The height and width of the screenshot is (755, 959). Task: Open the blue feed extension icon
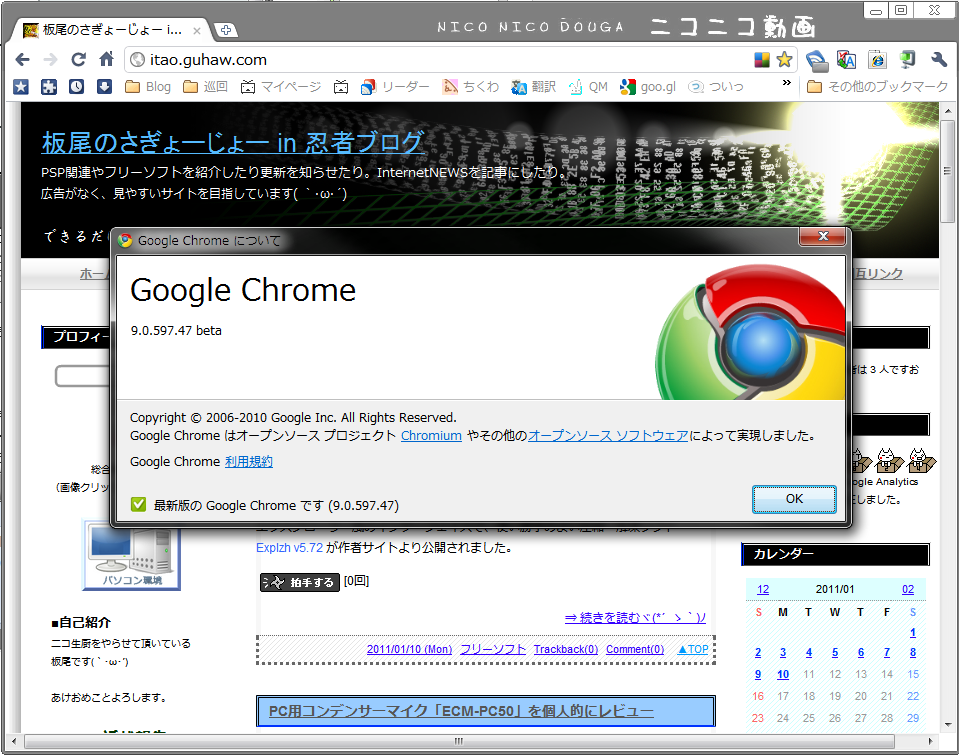click(816, 60)
